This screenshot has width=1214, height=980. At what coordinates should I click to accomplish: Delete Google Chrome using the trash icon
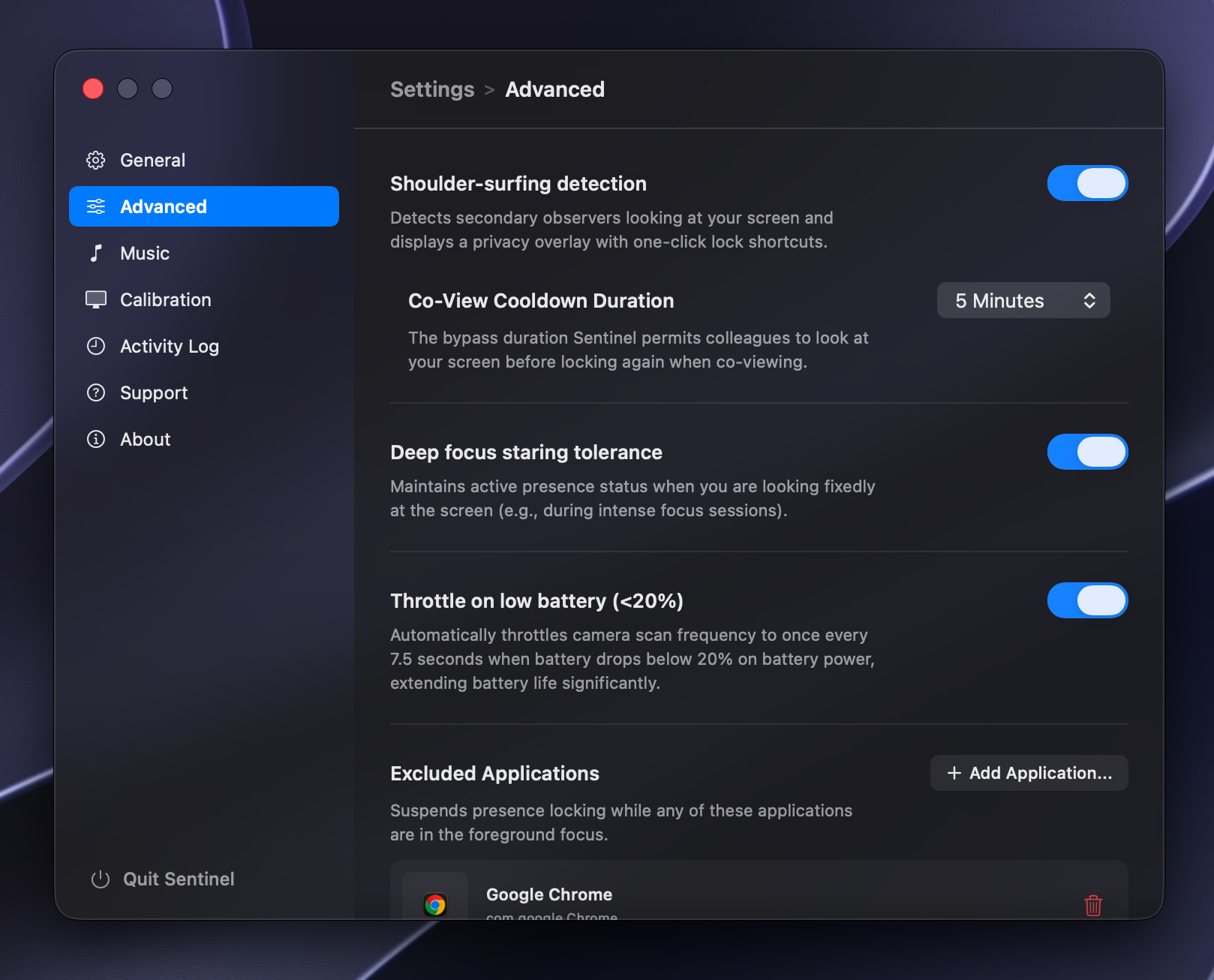click(1093, 905)
